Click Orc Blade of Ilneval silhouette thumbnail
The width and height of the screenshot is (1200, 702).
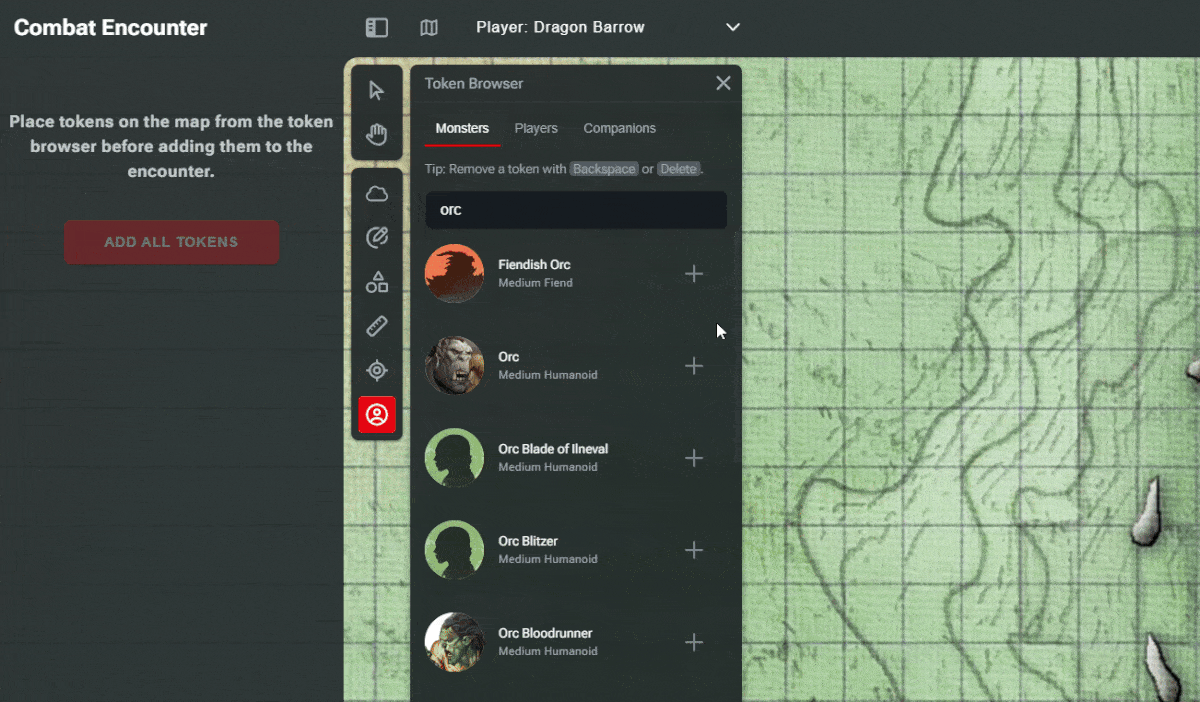[454, 458]
